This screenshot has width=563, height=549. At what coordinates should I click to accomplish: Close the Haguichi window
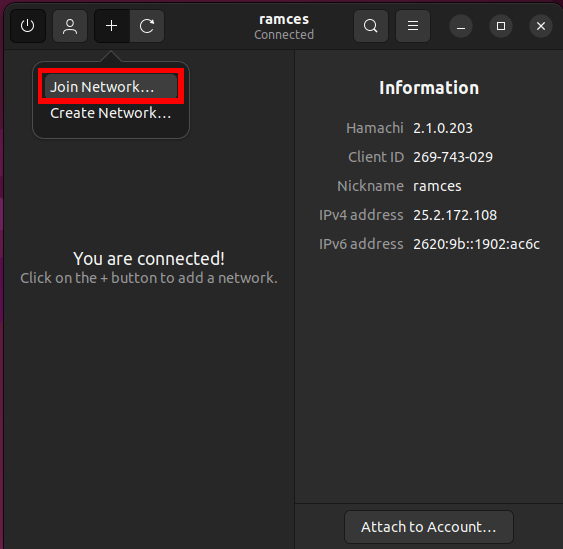tap(541, 26)
